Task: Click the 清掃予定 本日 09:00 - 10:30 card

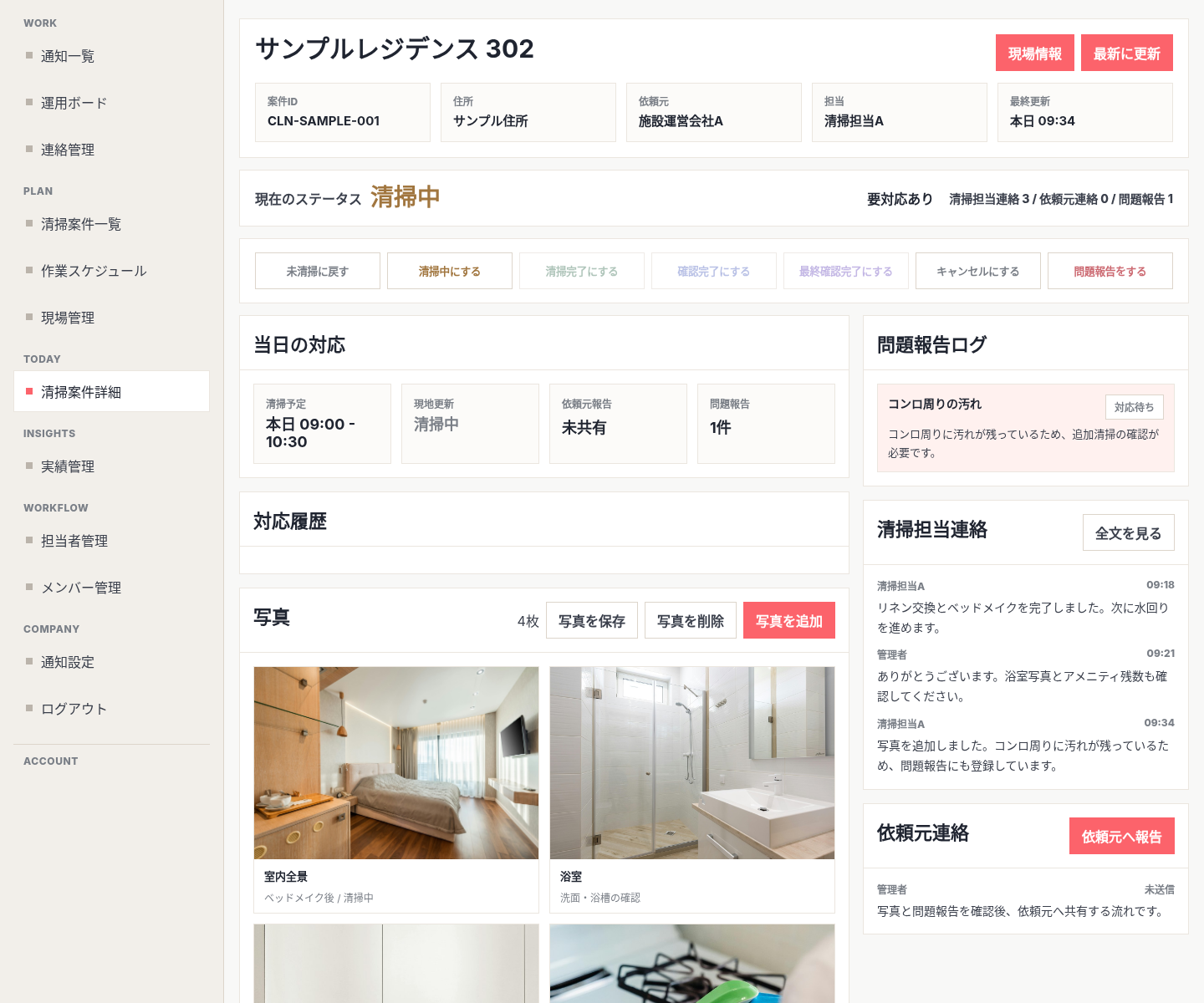Action: (x=323, y=424)
